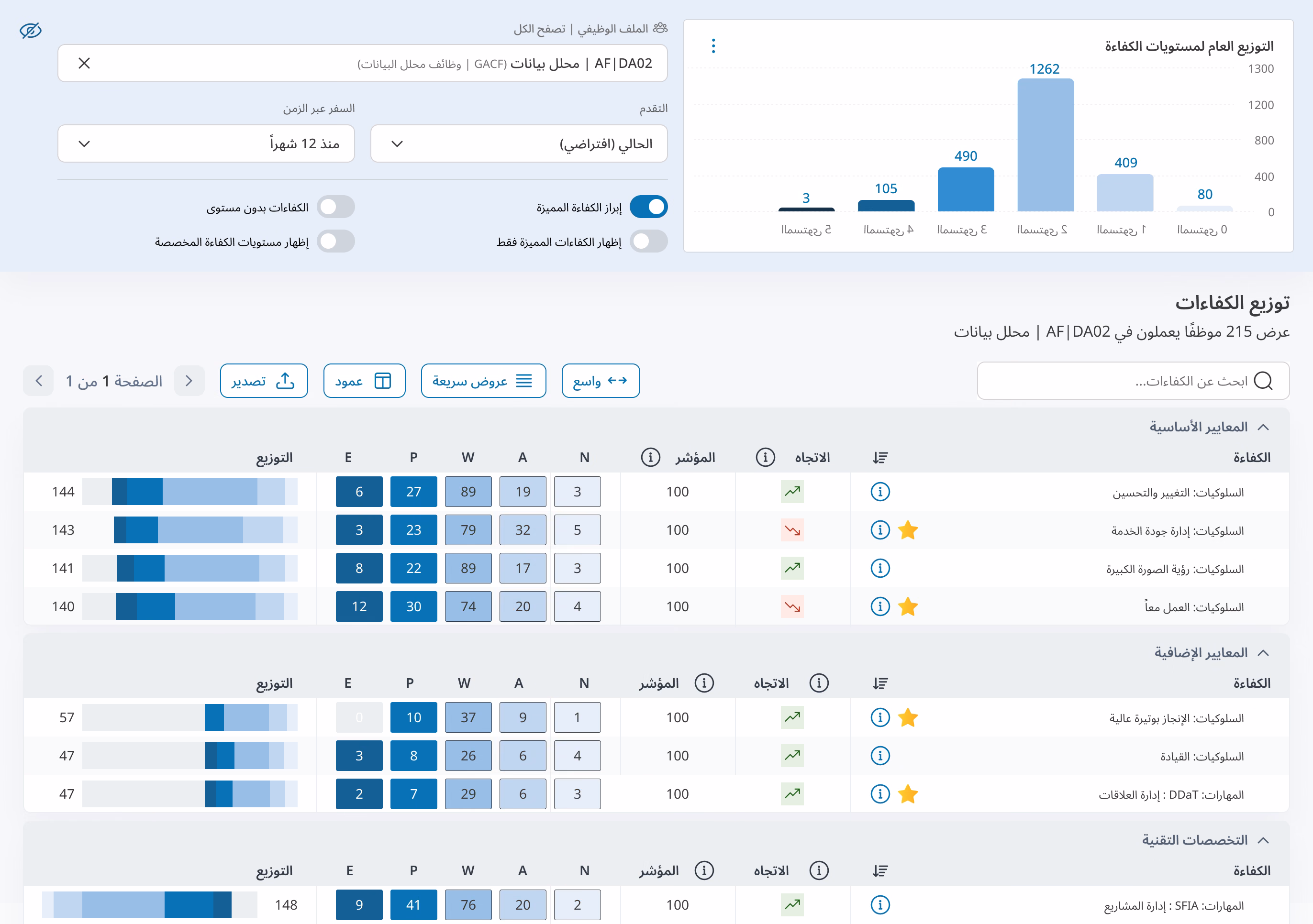
Task: Click E cell 12 in العمل معاً row
Action: coord(359,606)
